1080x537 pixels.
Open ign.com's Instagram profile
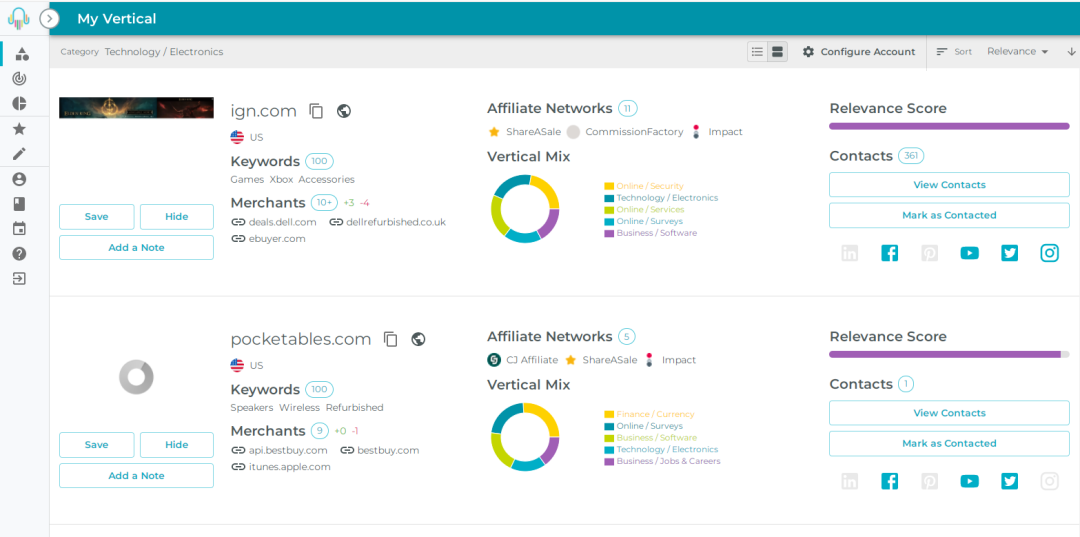[x=1049, y=253]
